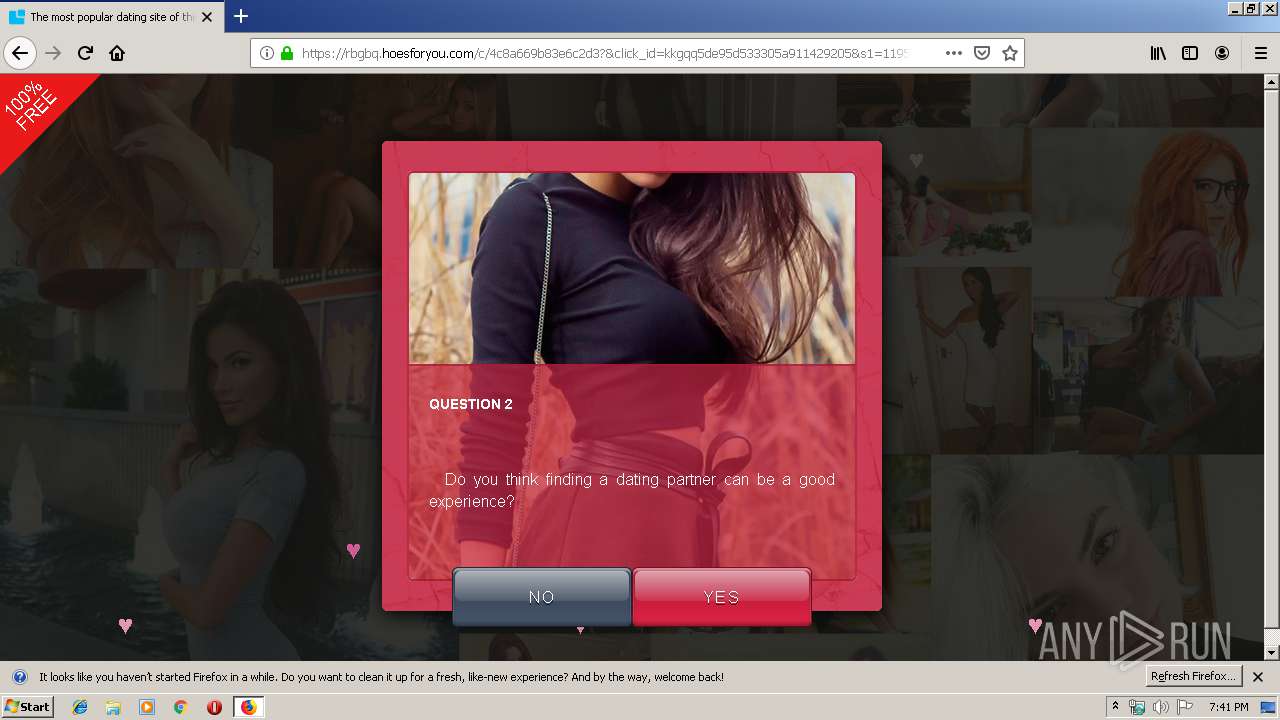
Task: Open a new tab with plus button
Action: tap(241, 16)
